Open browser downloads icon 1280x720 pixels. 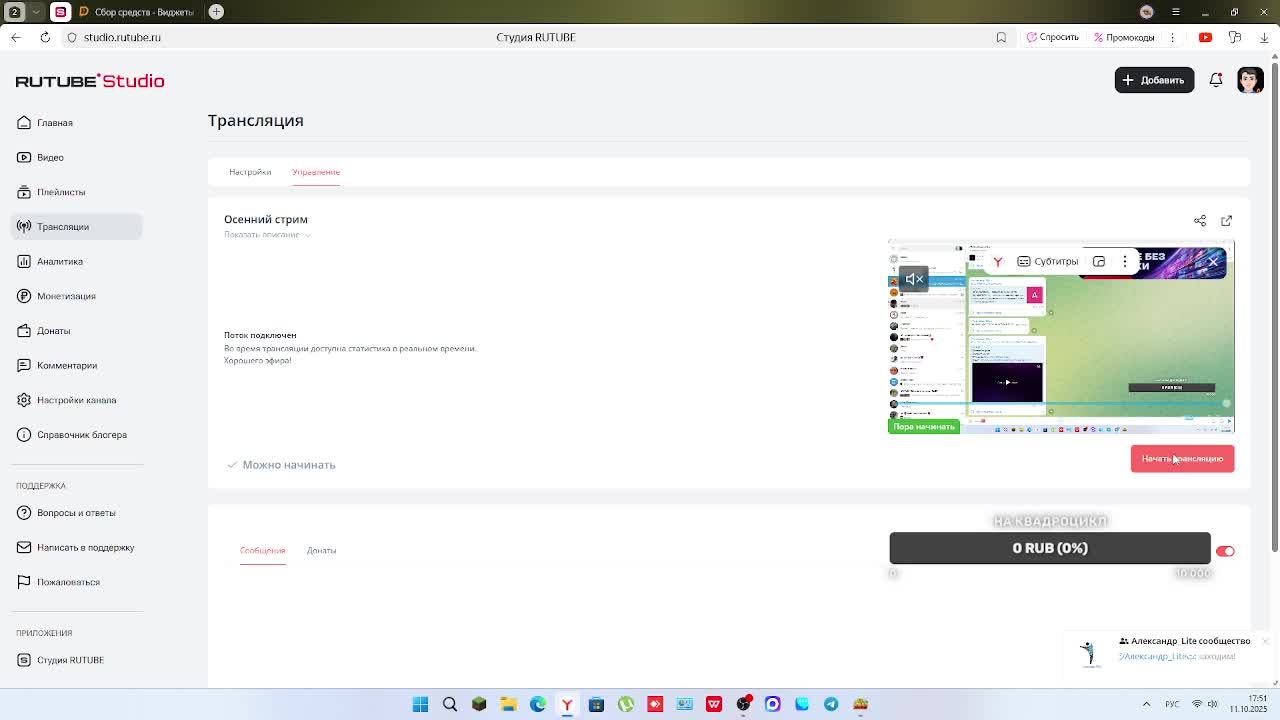(1264, 37)
